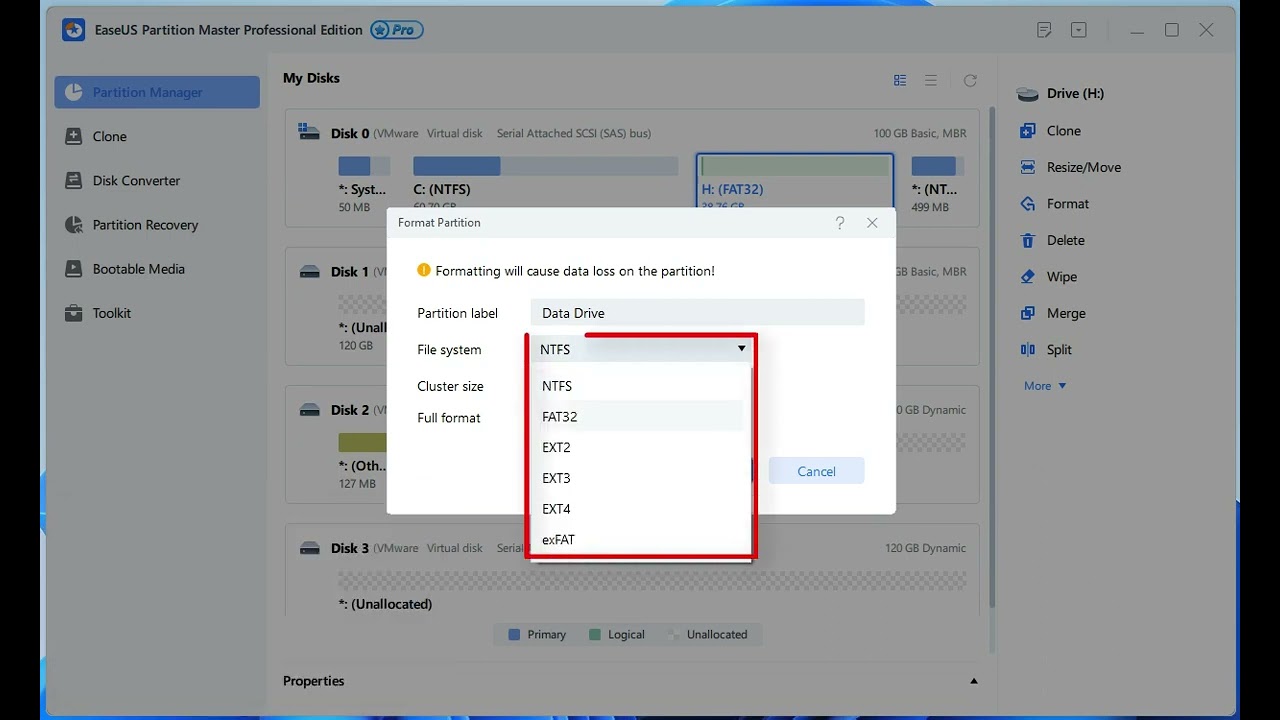The width and height of the screenshot is (1280, 720).
Task: Switch to the disk card view icon
Action: pos(900,80)
